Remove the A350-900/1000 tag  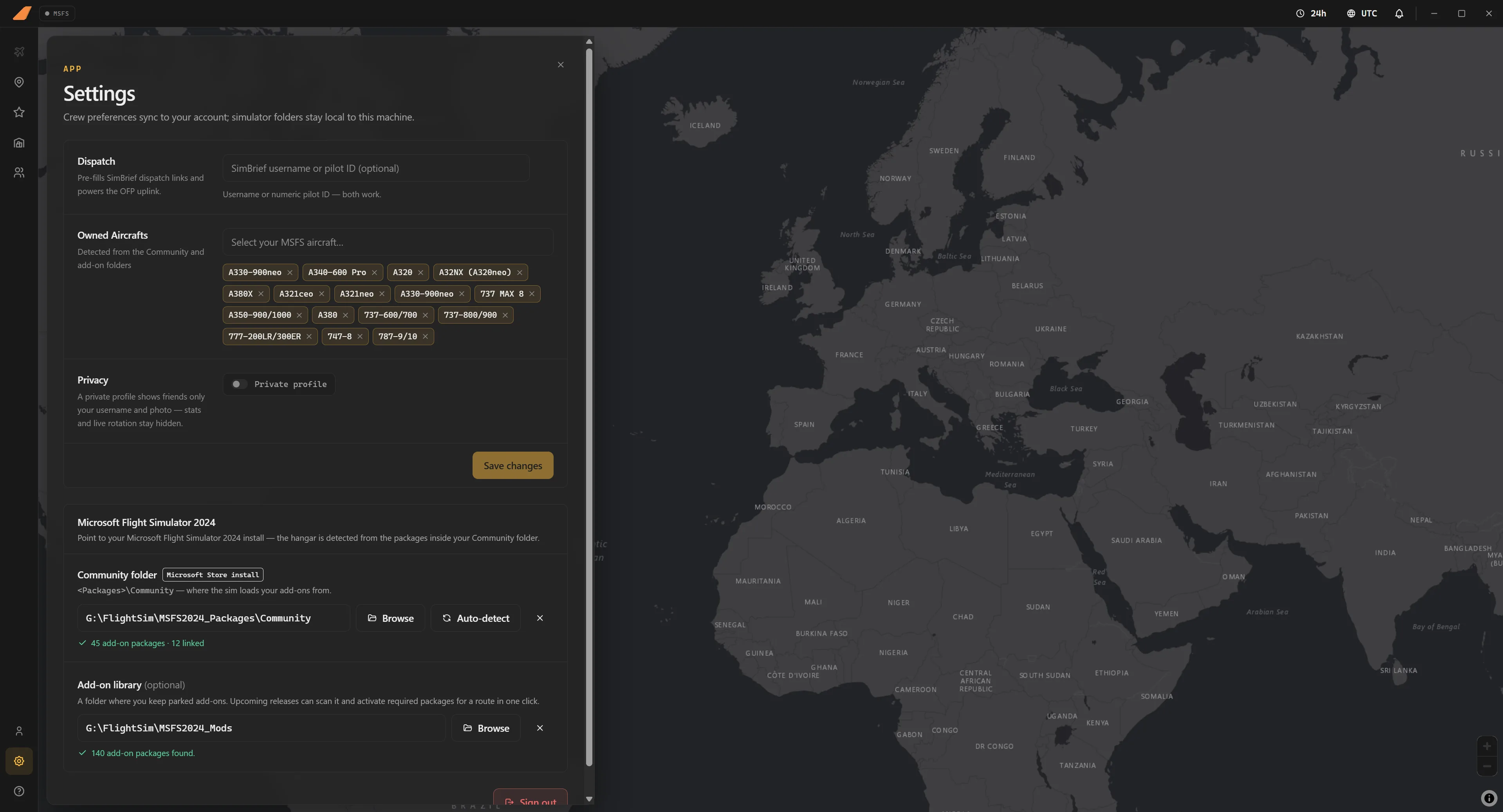300,315
